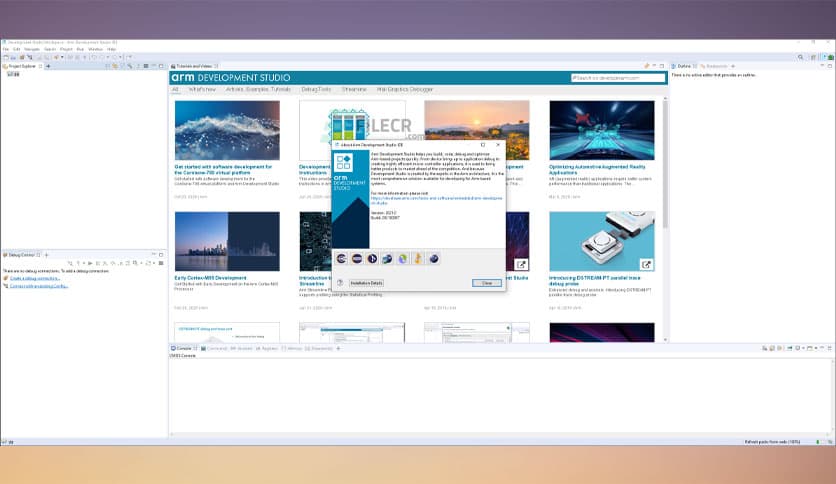Click the city skyline Cortex-M55 thumbnail
The image size is (836, 484).
coord(227,241)
